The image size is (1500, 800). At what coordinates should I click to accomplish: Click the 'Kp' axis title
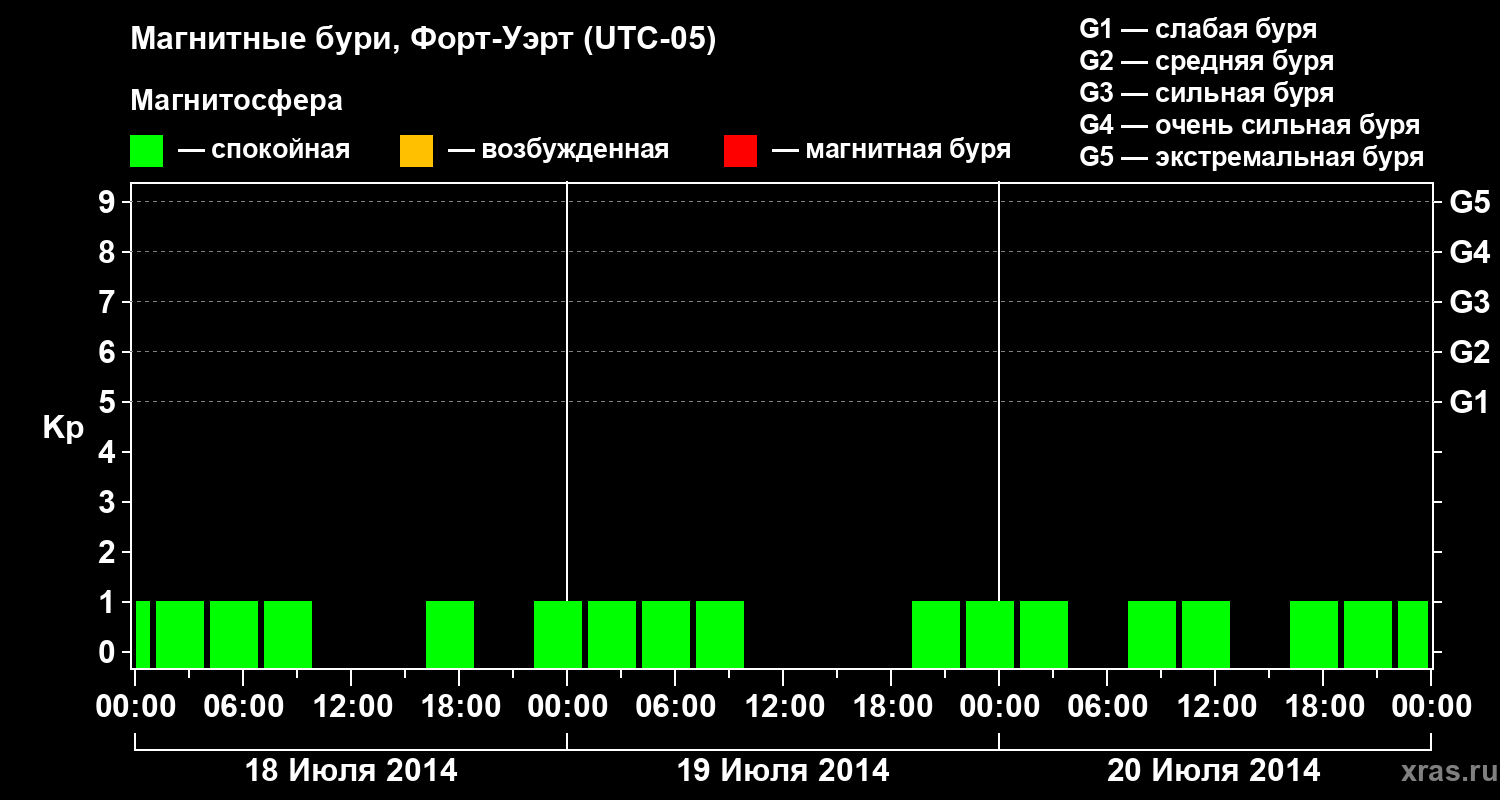click(x=63, y=428)
